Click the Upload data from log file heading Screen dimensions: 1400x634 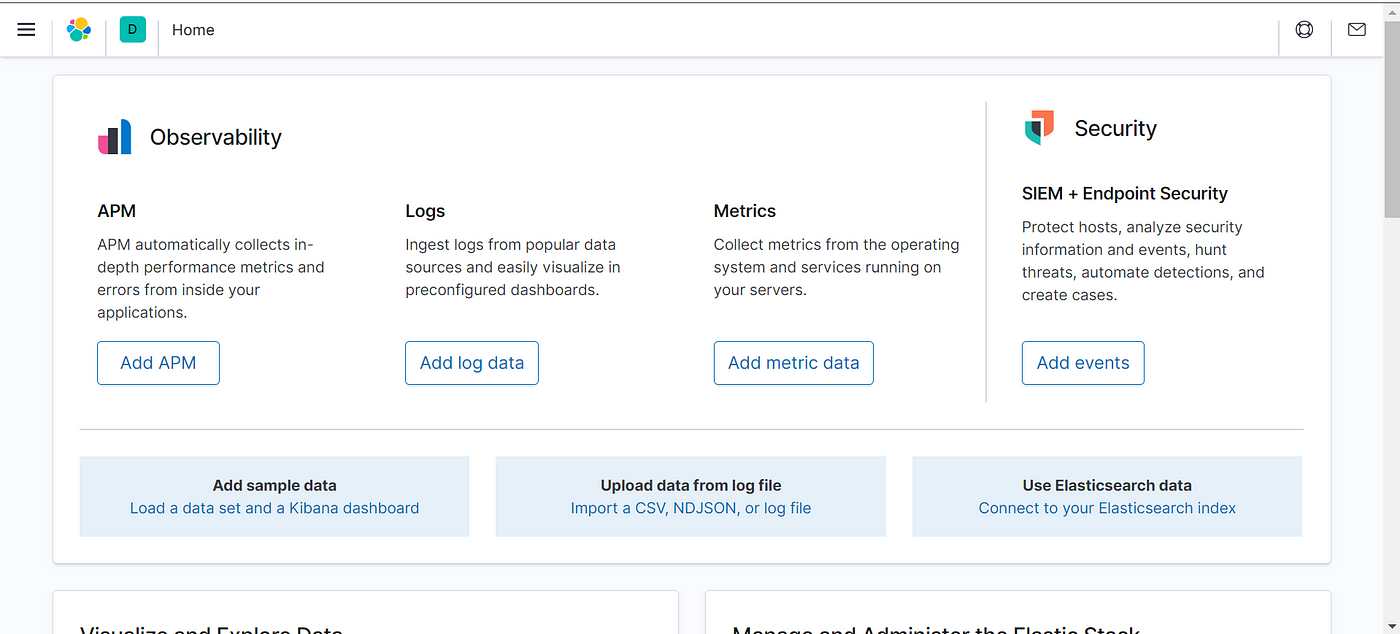[691, 485]
